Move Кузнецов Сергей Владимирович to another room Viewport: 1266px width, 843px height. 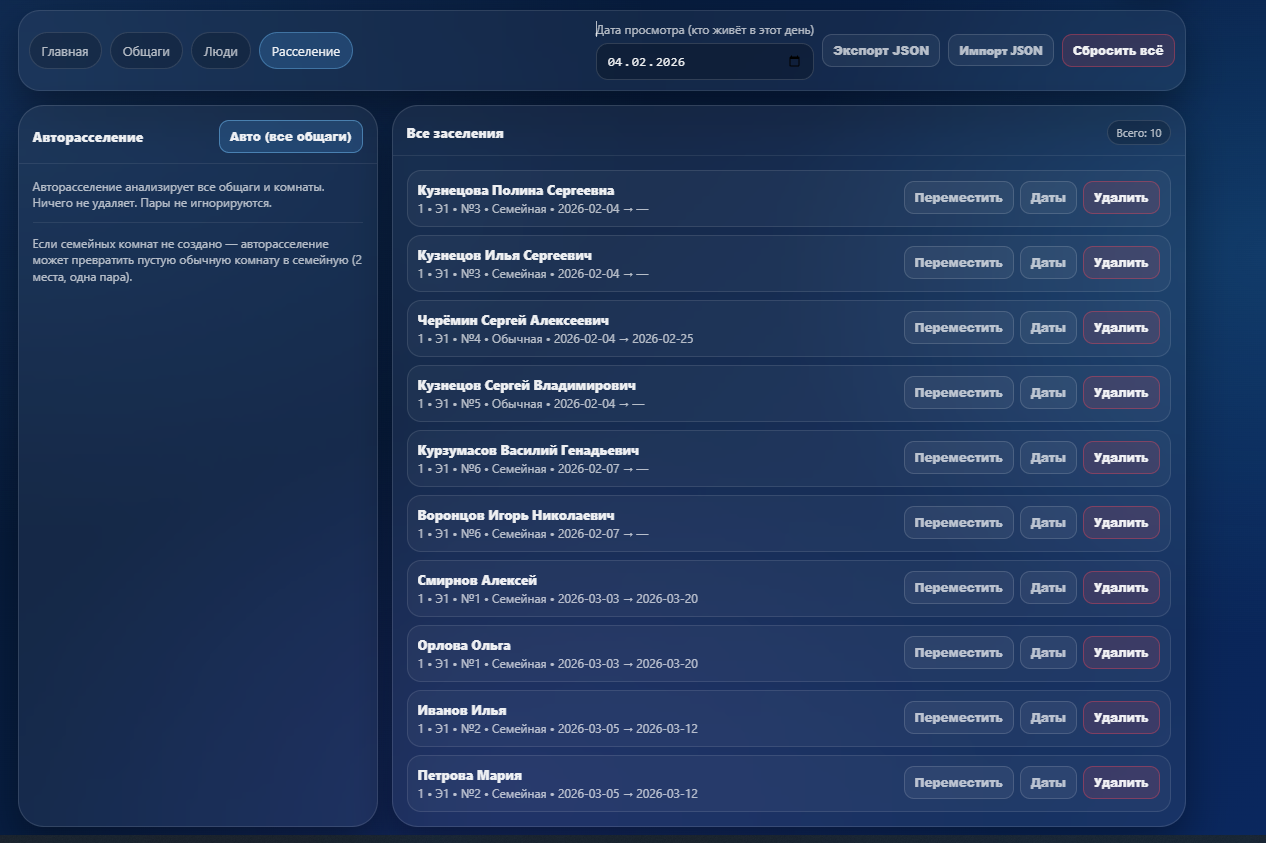point(958,393)
